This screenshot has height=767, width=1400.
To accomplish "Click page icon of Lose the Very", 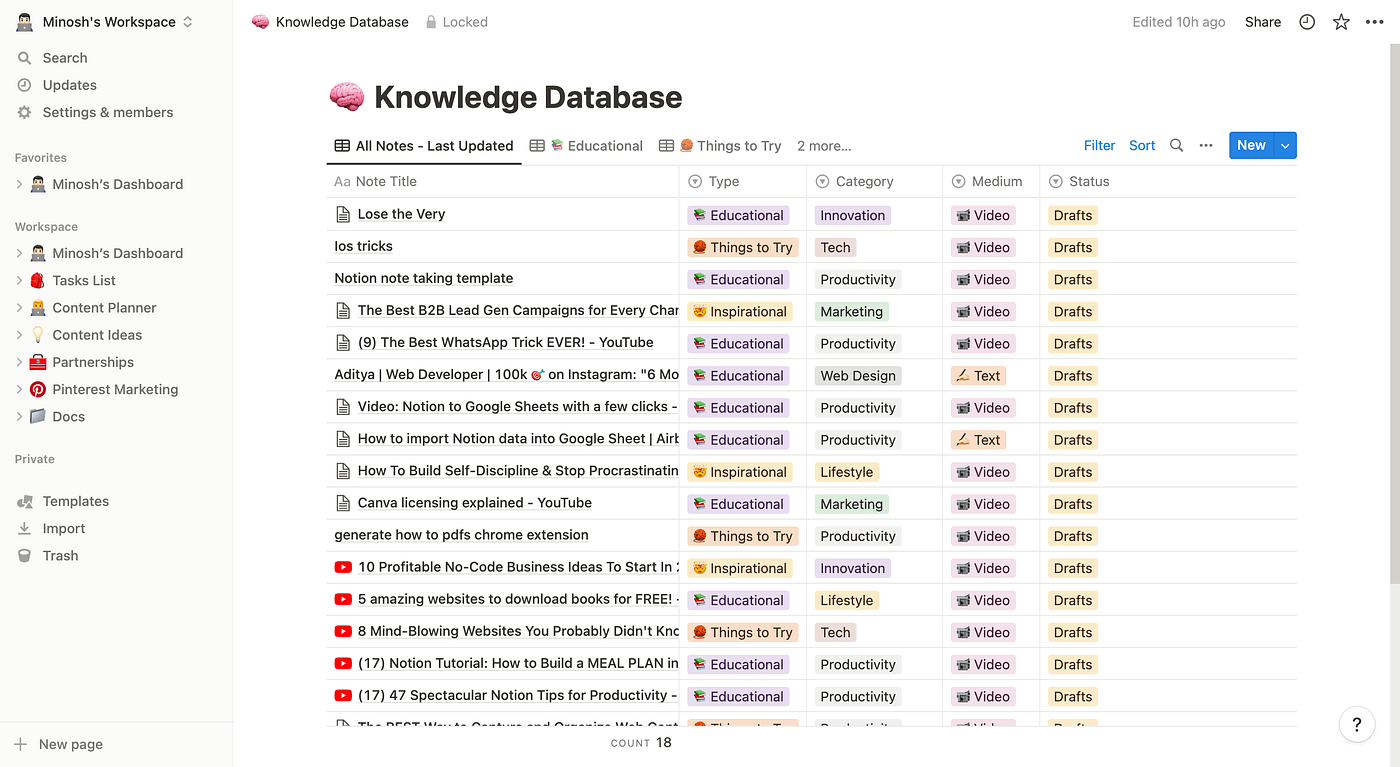I will click(343, 214).
